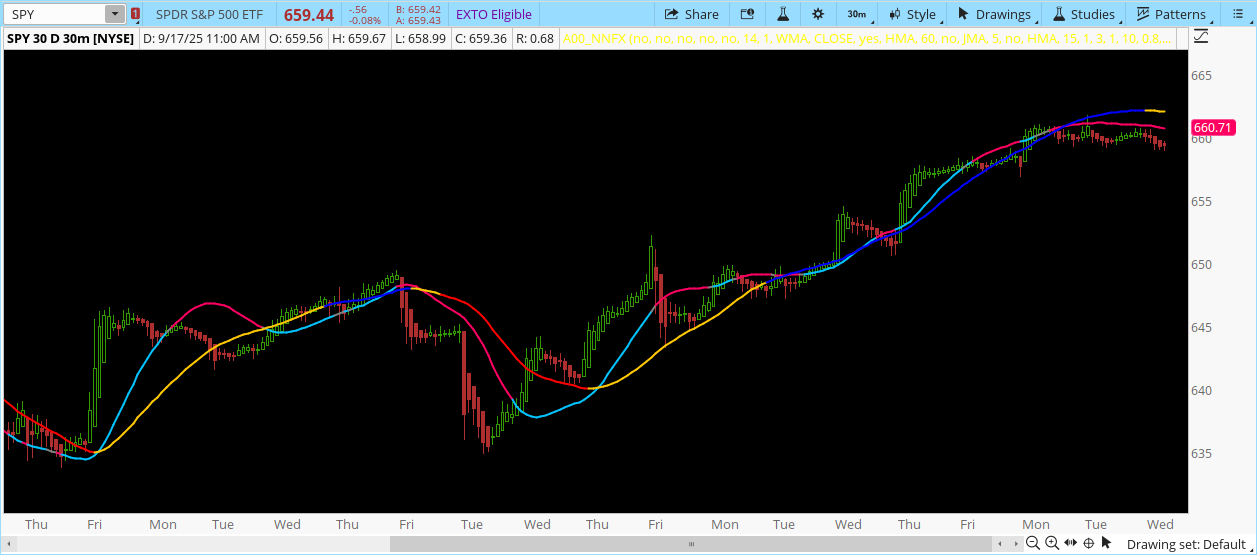
Task: Click the Low value L: 658.99
Action: tap(420, 38)
